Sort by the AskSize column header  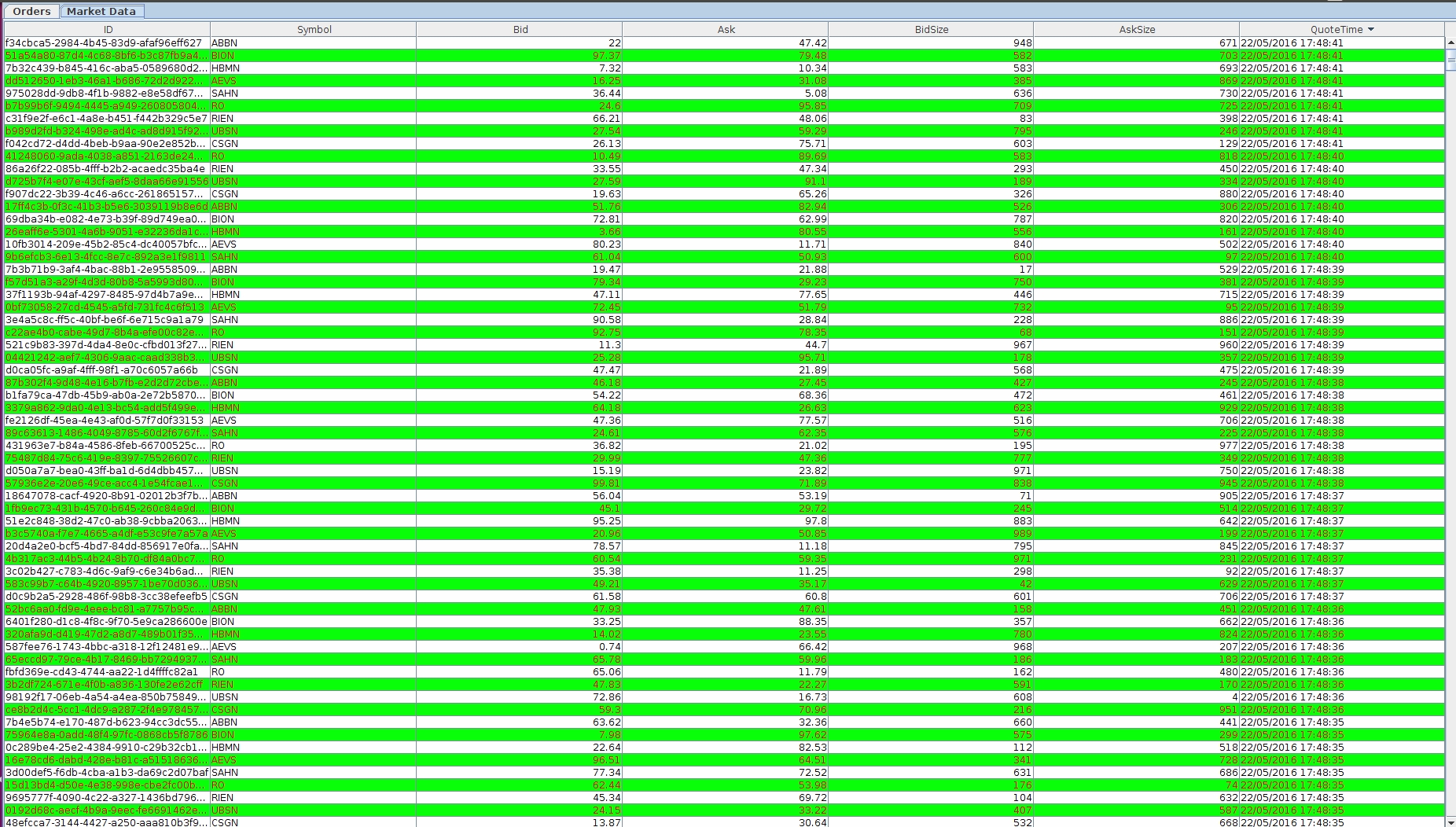coord(1137,29)
